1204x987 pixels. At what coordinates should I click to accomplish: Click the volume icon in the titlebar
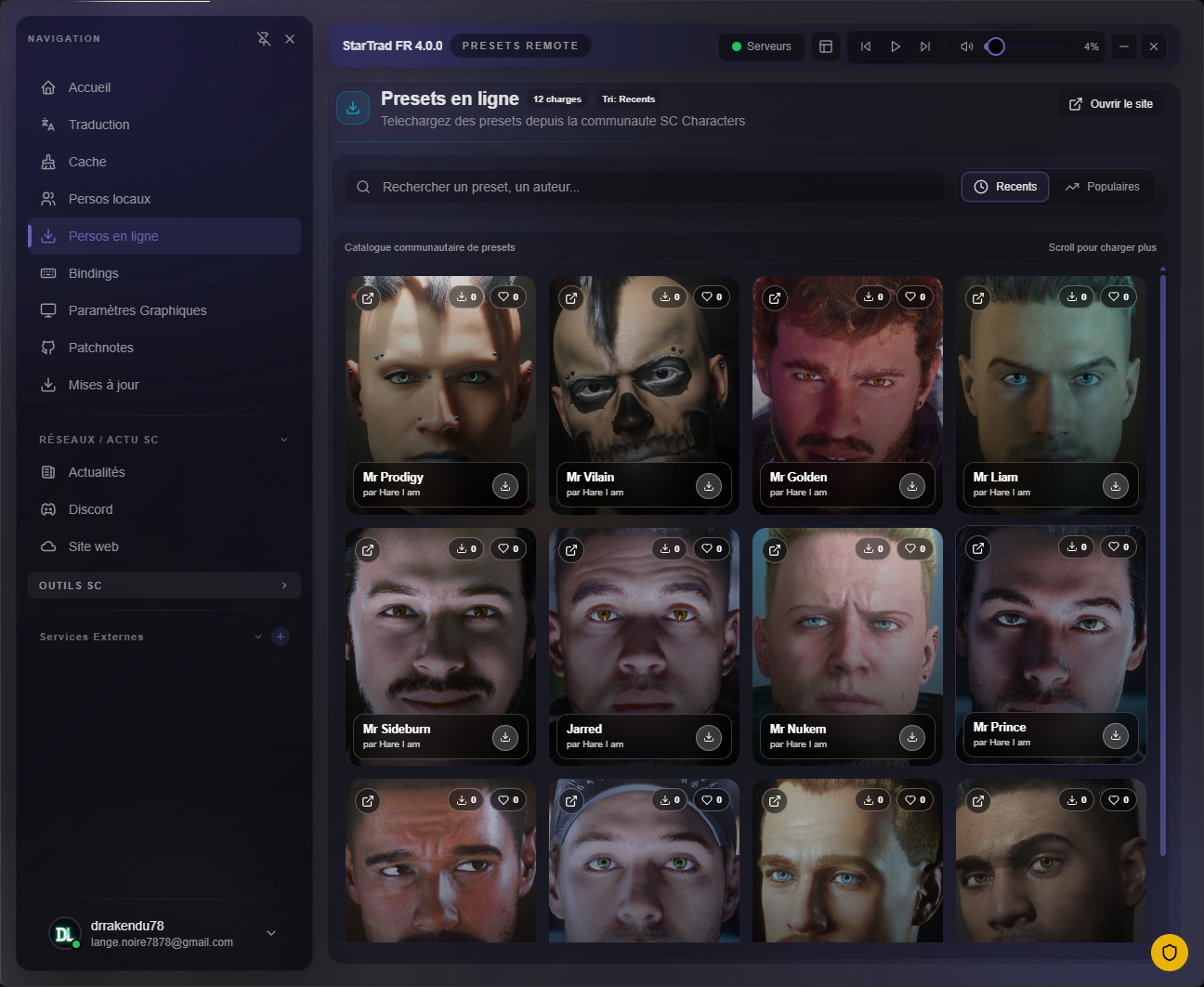pos(966,46)
